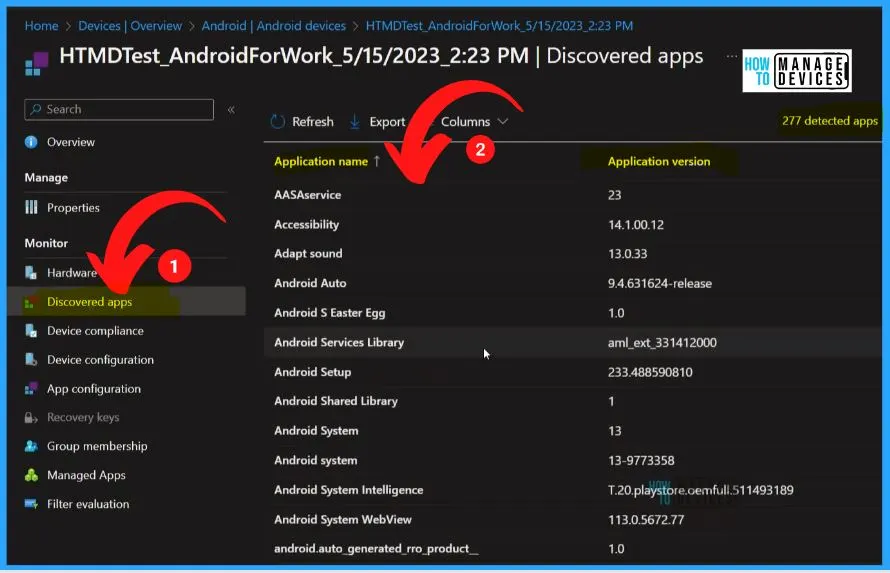Select android.auto_generated_rro_product__ row
This screenshot has height=573, width=890.
point(573,549)
